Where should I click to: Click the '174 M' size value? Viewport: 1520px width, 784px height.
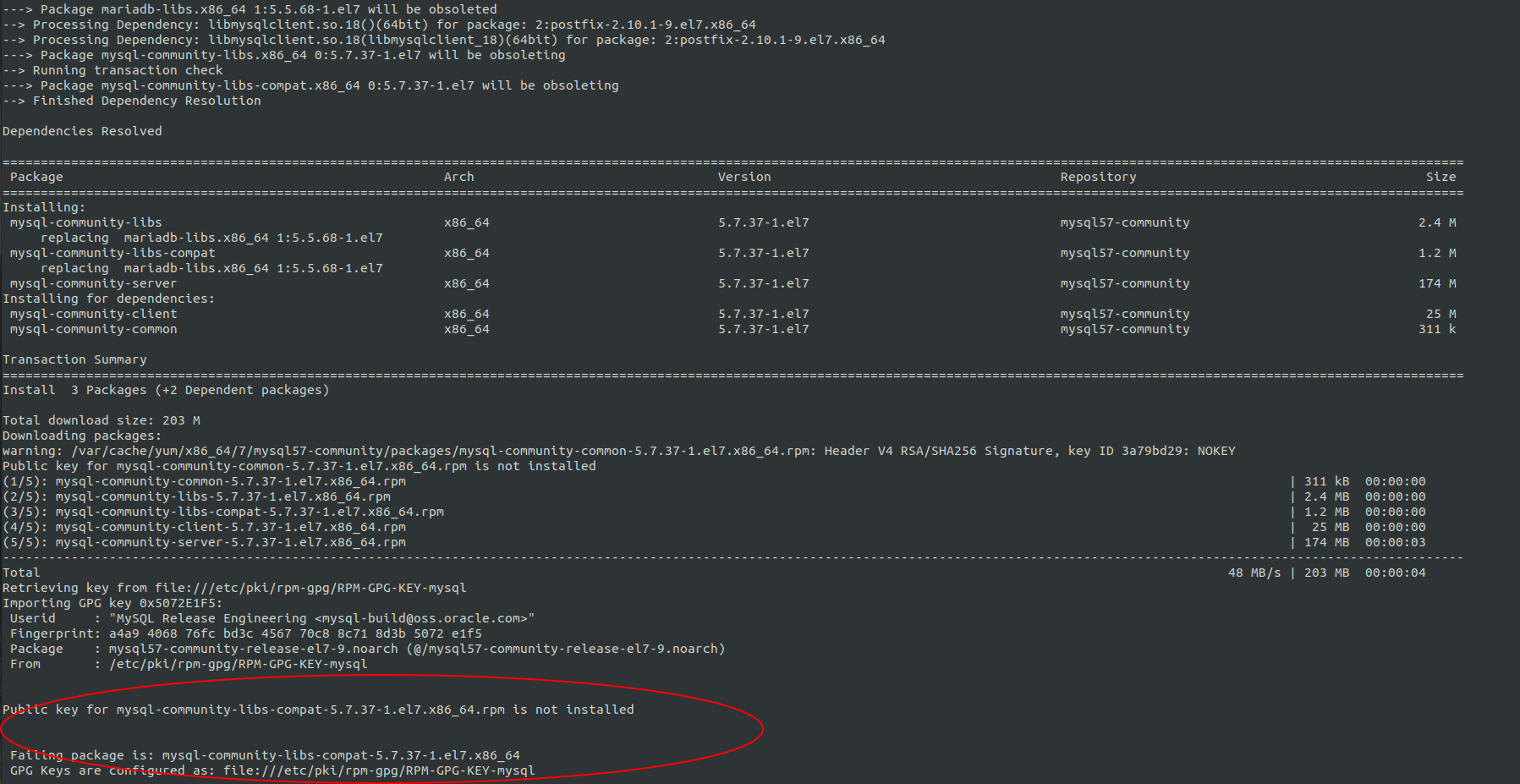coord(1437,283)
